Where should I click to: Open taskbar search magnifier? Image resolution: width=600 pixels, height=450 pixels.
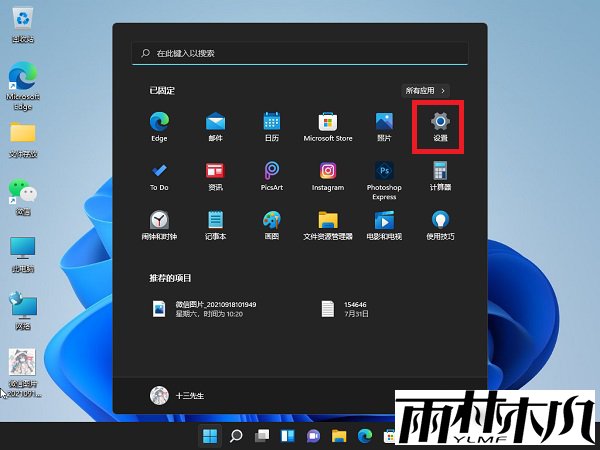click(x=236, y=435)
